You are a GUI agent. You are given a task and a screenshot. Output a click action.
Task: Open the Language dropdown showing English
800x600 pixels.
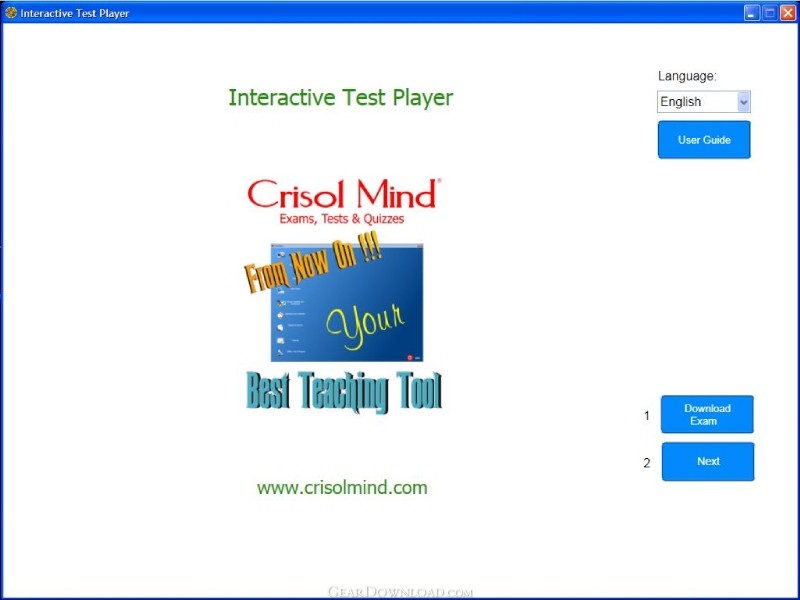(704, 102)
